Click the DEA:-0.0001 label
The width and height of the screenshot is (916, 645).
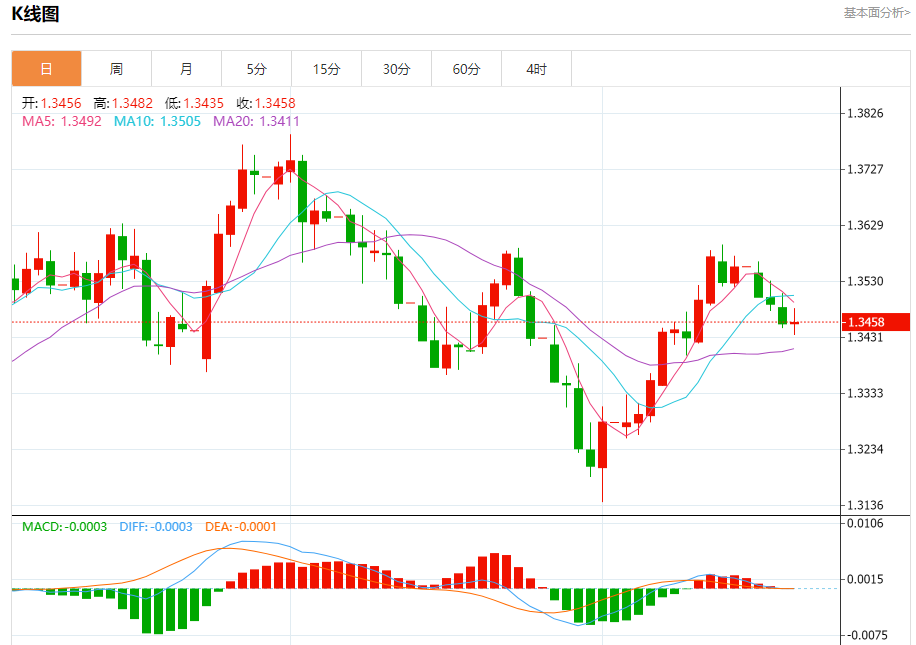pos(241,527)
